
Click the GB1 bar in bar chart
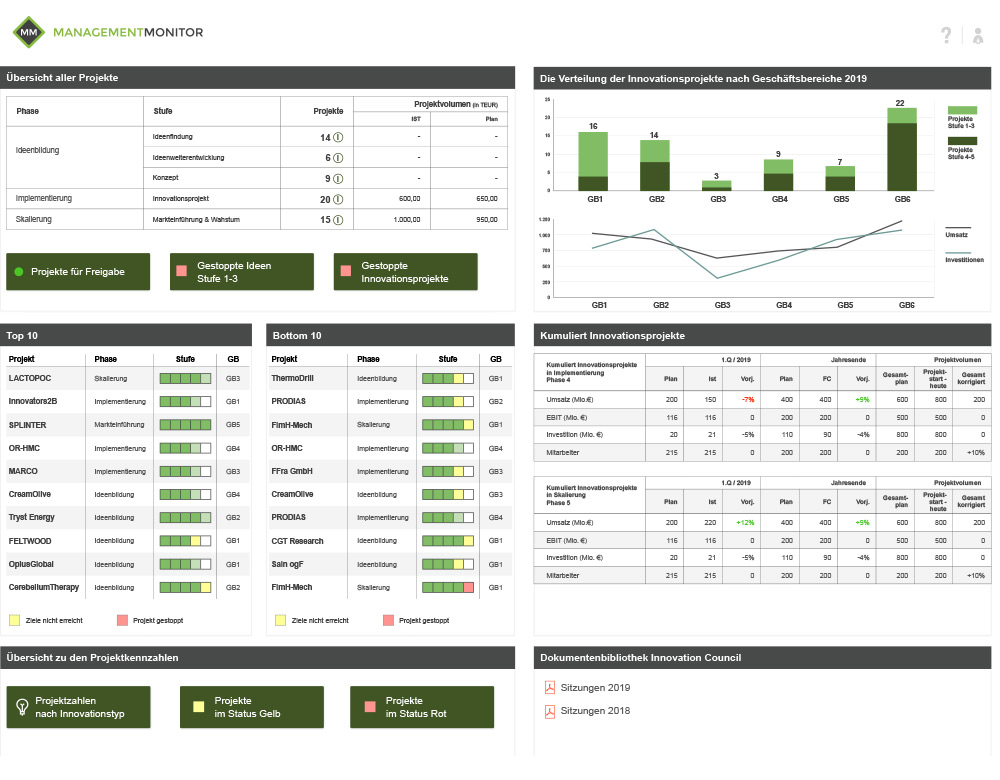593,161
